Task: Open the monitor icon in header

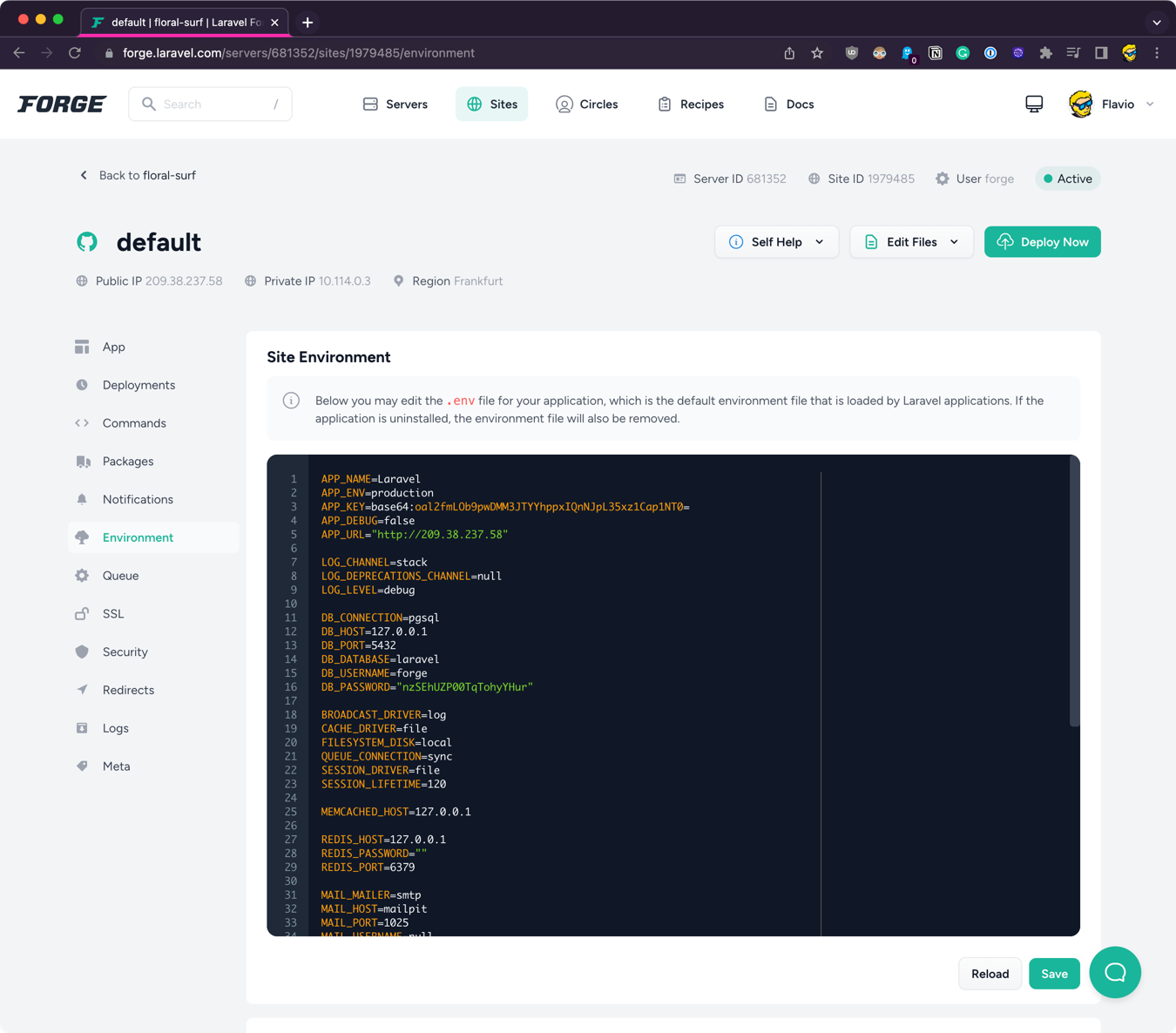Action: 1034,105
